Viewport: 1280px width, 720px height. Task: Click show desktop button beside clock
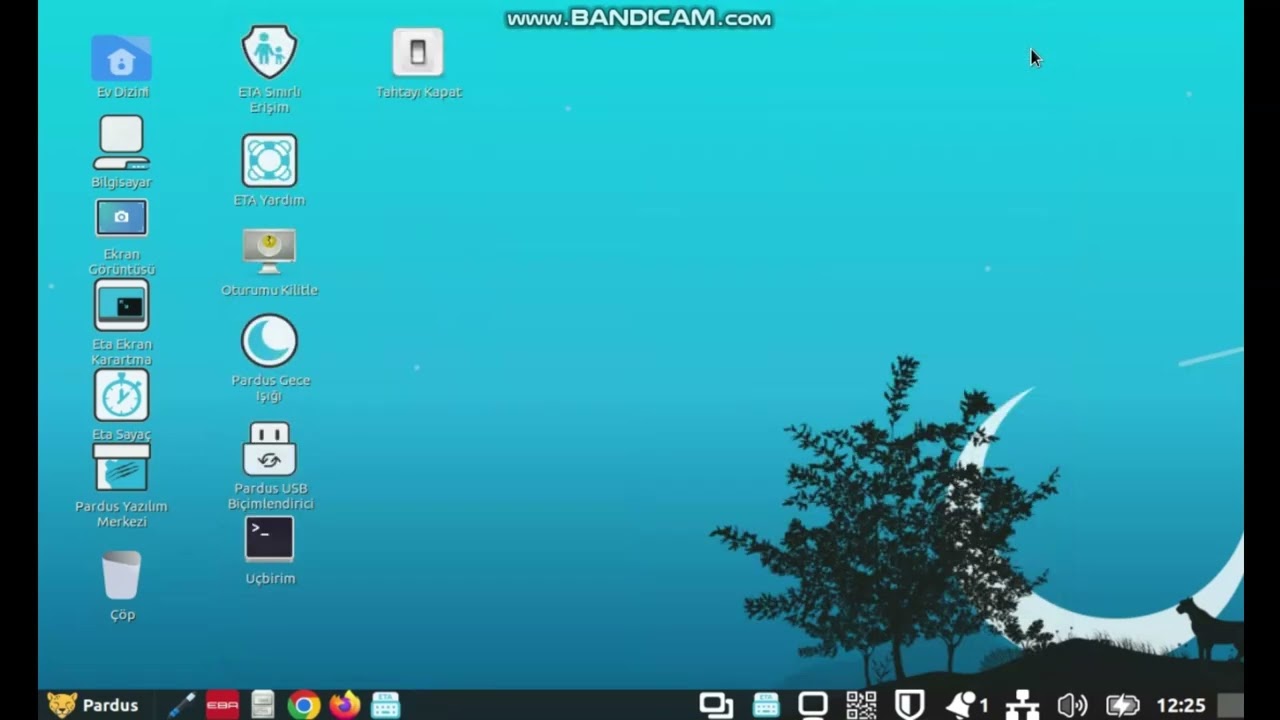pos(1231,705)
